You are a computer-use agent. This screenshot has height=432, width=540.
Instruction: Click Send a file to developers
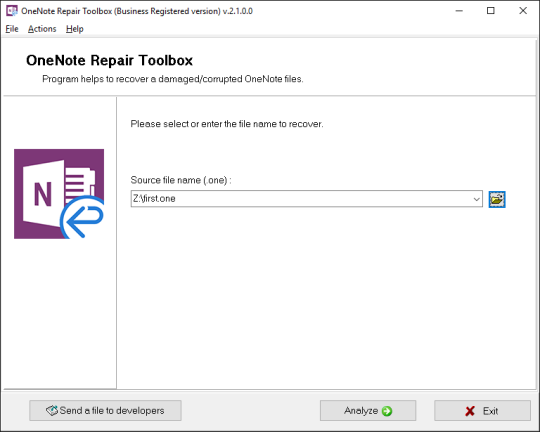click(x=105, y=411)
